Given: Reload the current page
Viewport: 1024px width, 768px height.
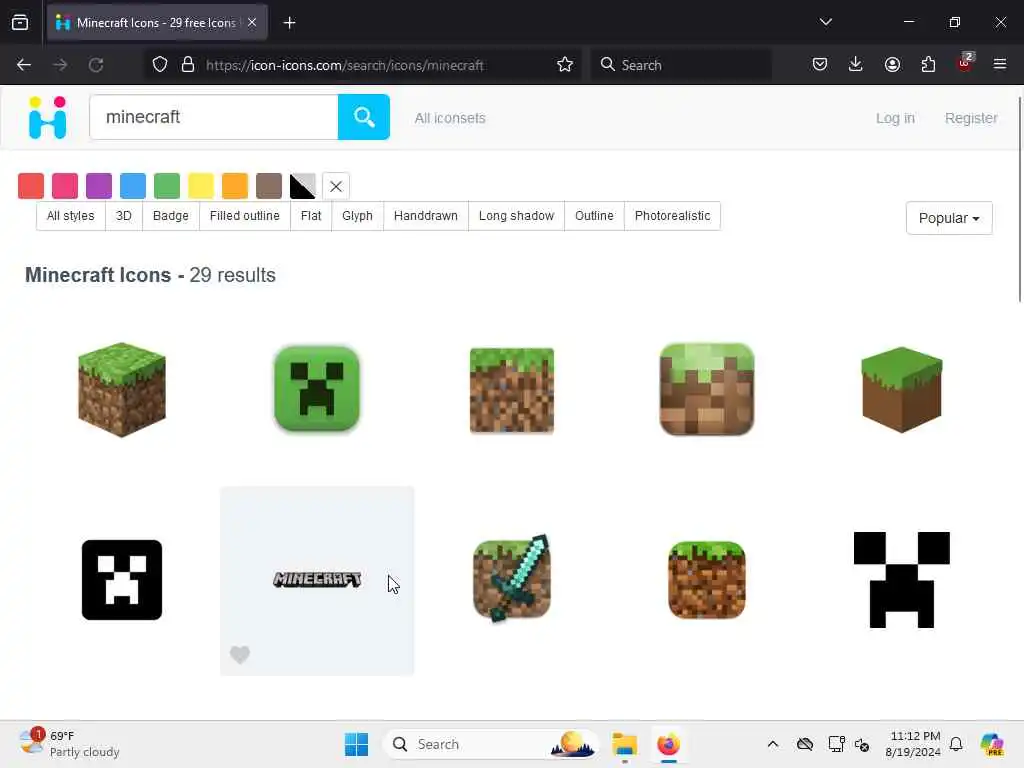Looking at the screenshot, I should (x=96, y=65).
